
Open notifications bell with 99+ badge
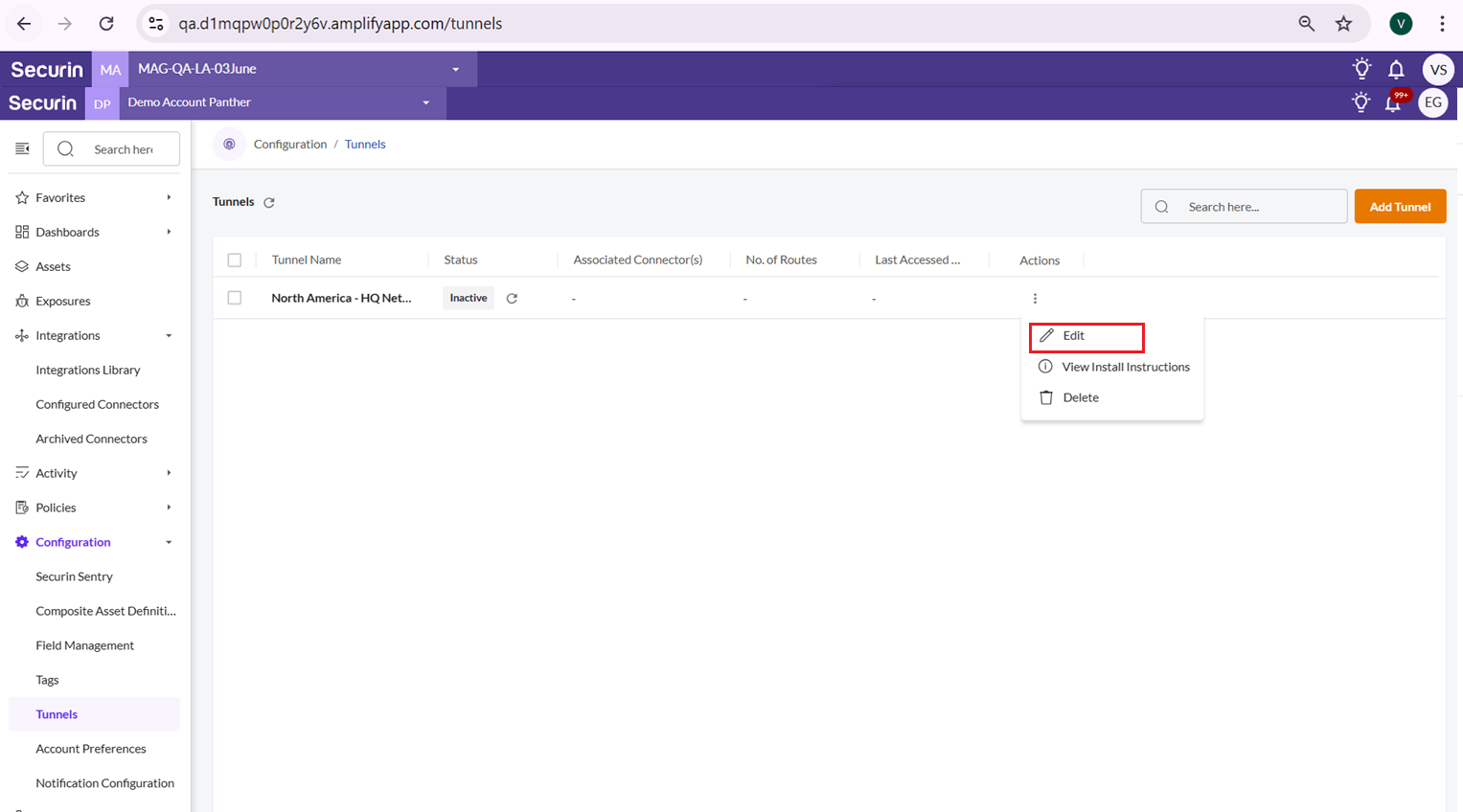coord(1393,102)
